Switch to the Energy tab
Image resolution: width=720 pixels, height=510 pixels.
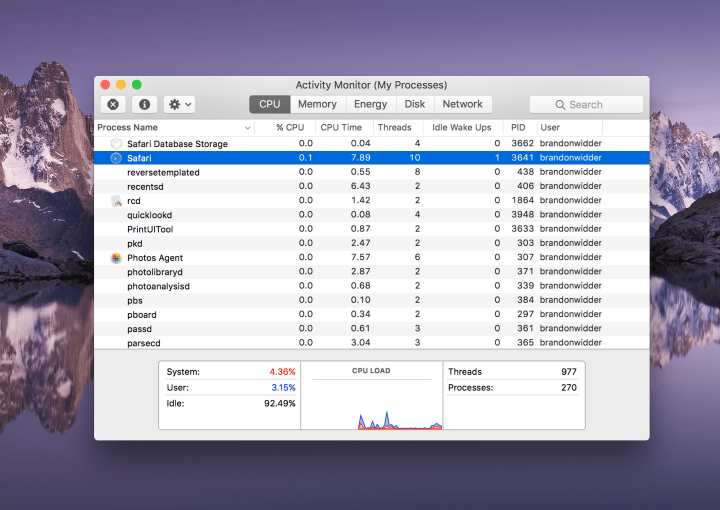click(x=370, y=104)
